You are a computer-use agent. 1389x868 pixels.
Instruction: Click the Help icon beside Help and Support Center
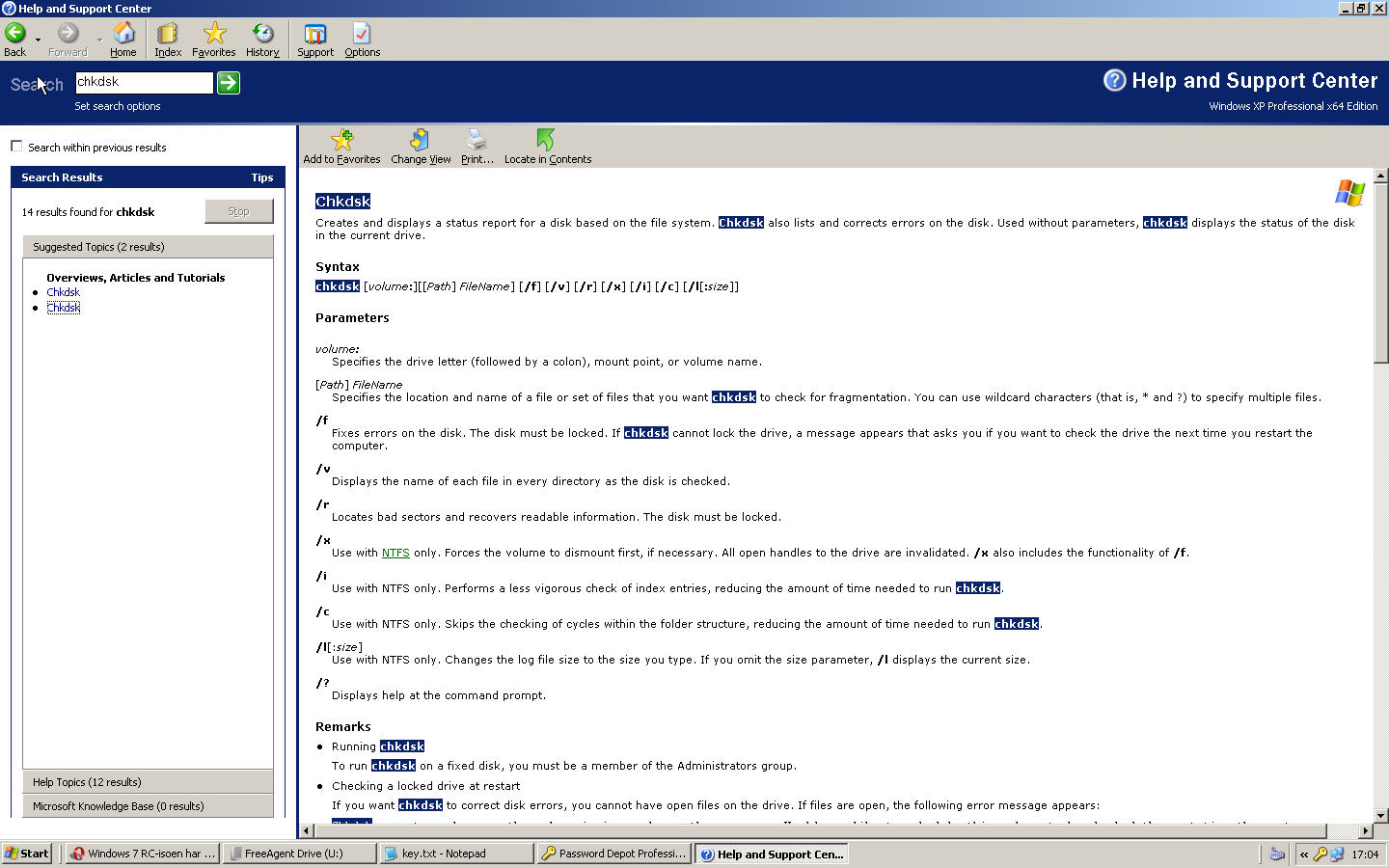(x=1114, y=80)
